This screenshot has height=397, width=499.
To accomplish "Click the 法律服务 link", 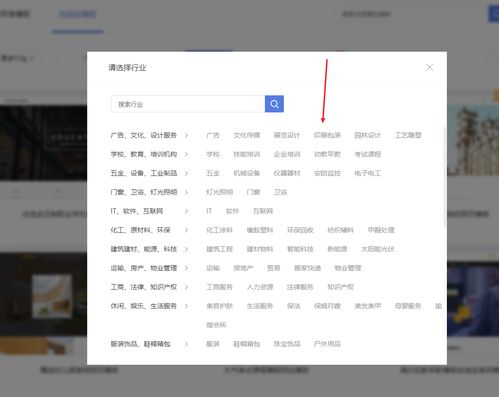I will click(x=300, y=287).
